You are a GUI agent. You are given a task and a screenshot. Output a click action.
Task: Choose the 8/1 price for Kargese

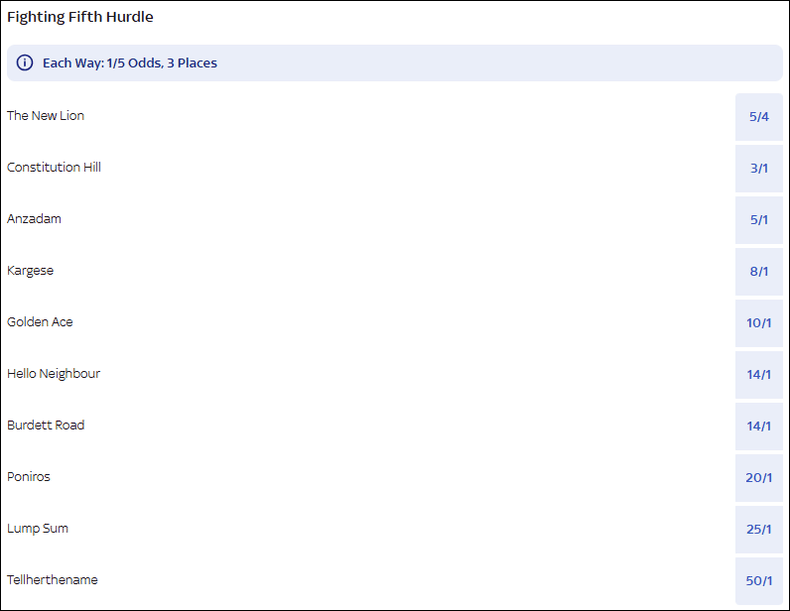pos(759,271)
